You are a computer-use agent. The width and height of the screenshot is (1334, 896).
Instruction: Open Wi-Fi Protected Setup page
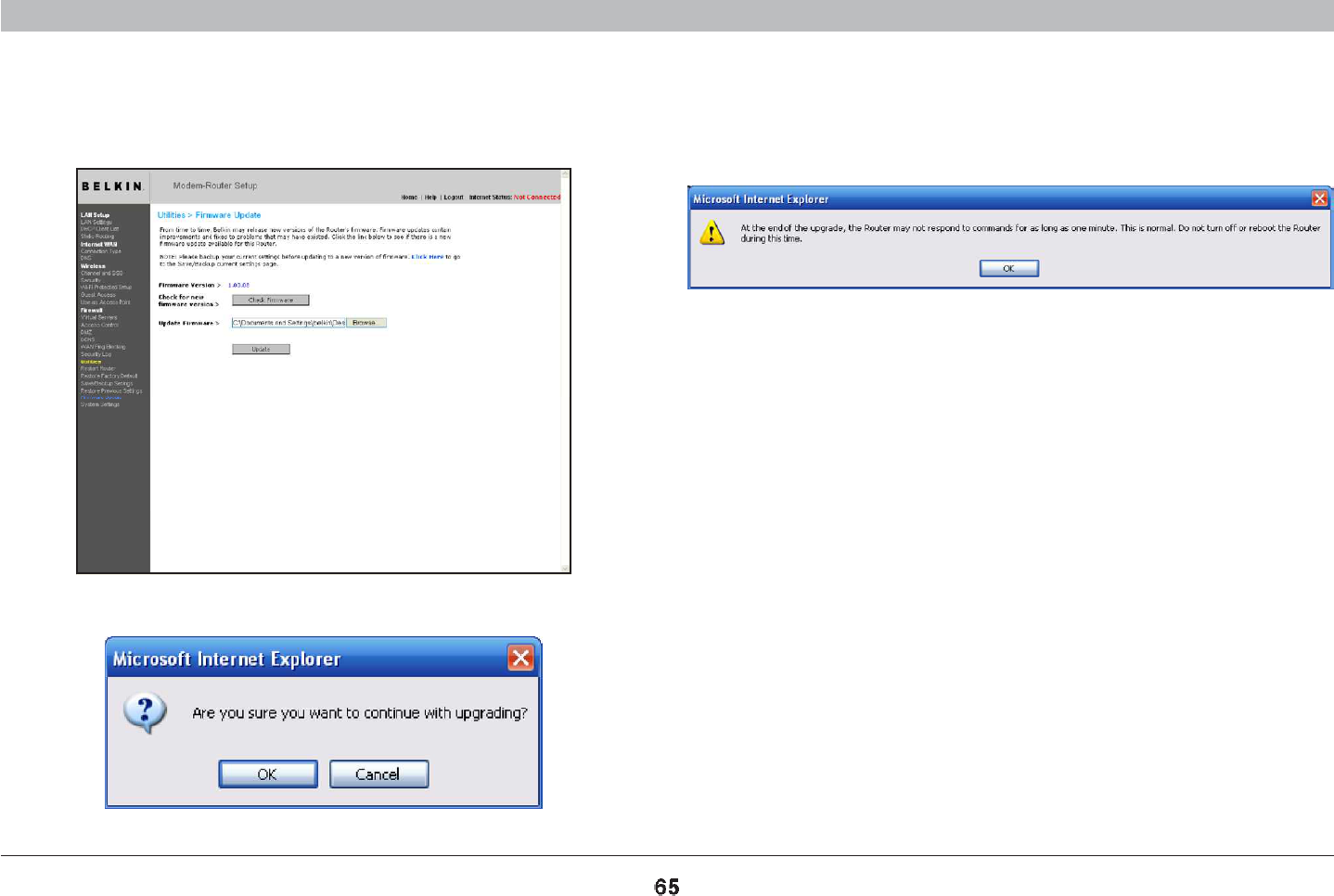(106, 288)
